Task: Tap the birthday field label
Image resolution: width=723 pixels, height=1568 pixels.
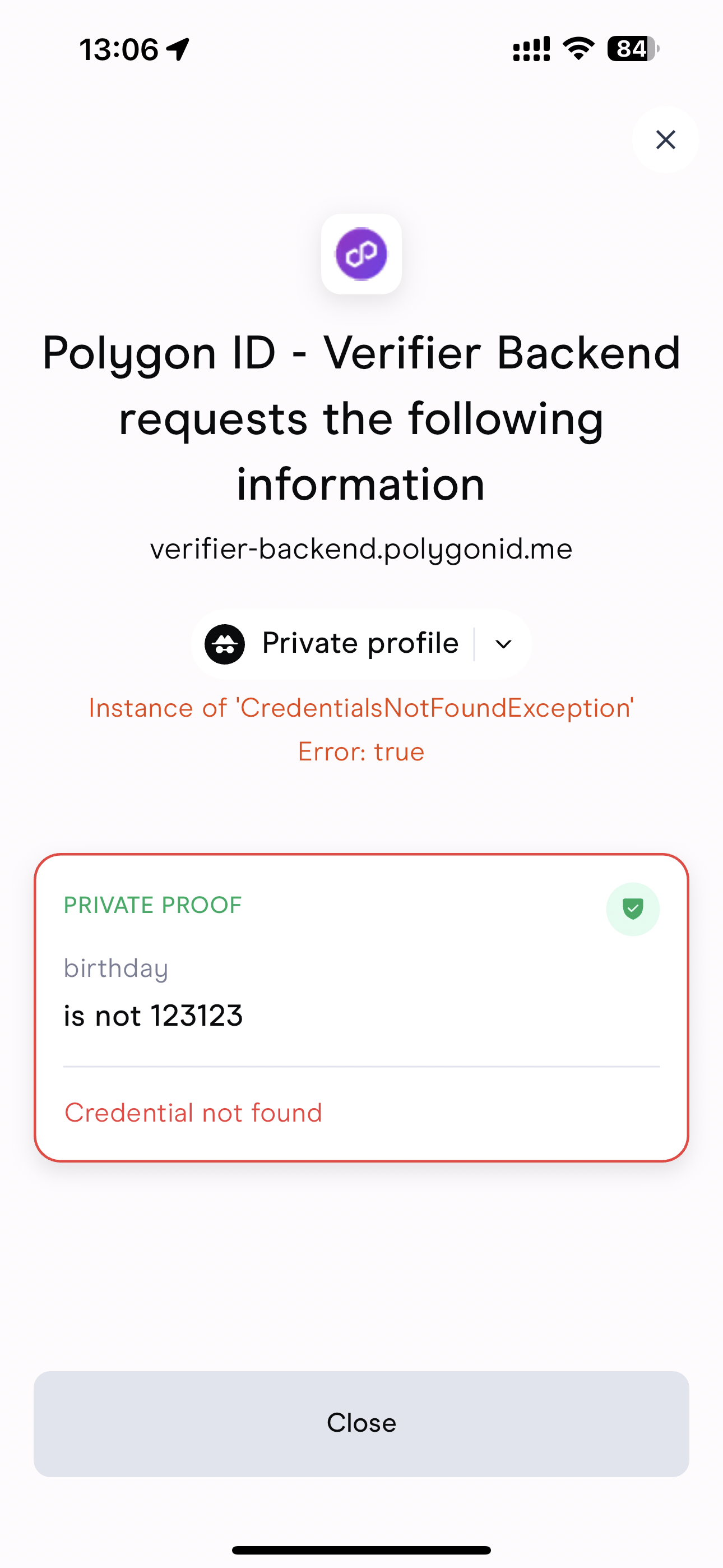Action: (115, 968)
